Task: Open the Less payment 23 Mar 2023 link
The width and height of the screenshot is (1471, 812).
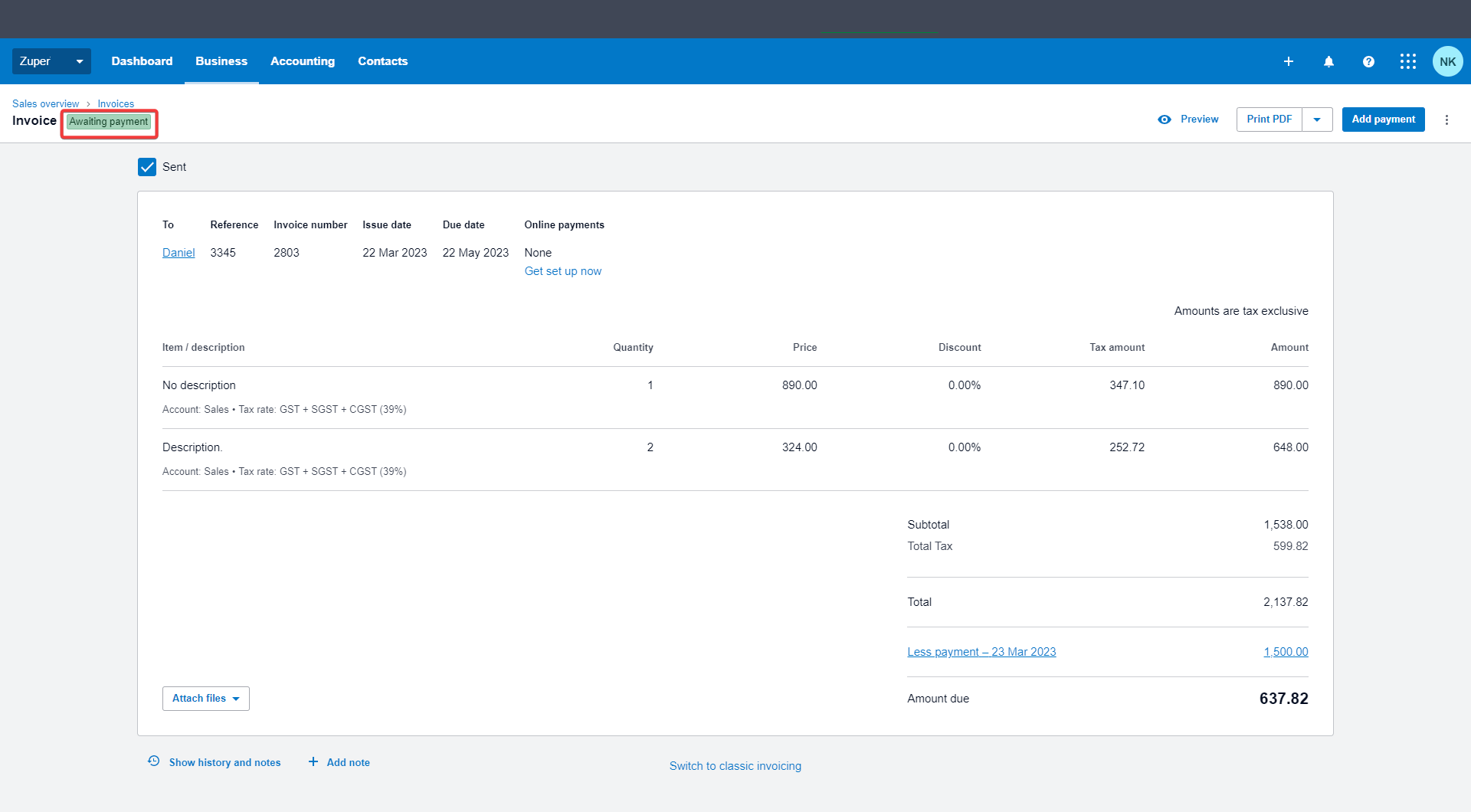Action: click(x=981, y=652)
